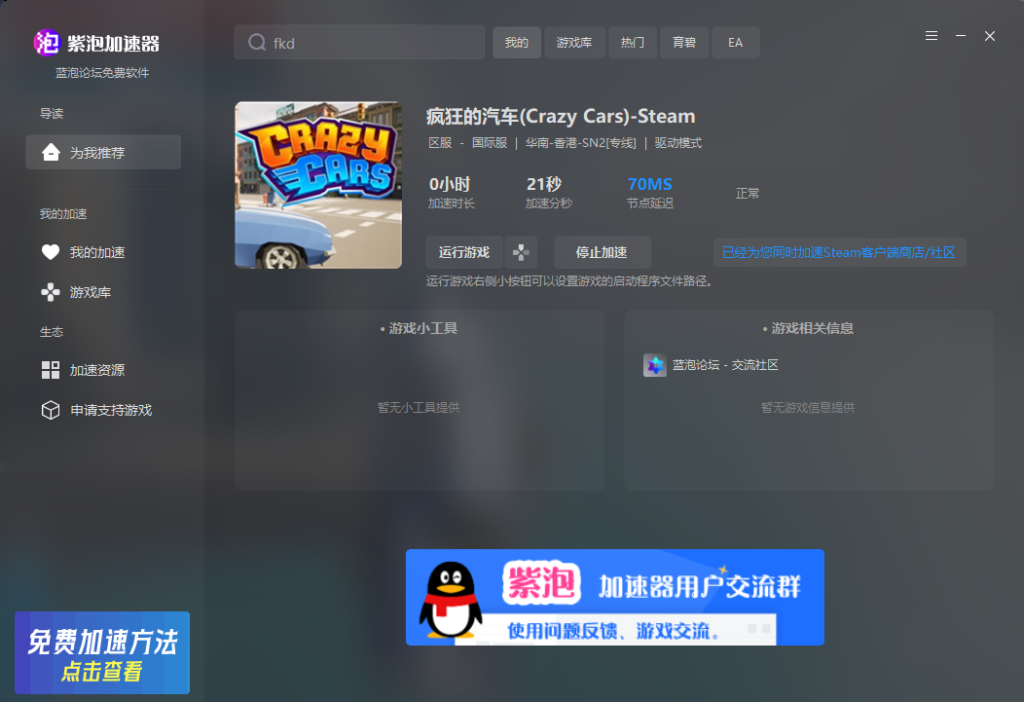Open the hamburger menu in title bar
This screenshot has width=1024, height=702.
(931, 36)
